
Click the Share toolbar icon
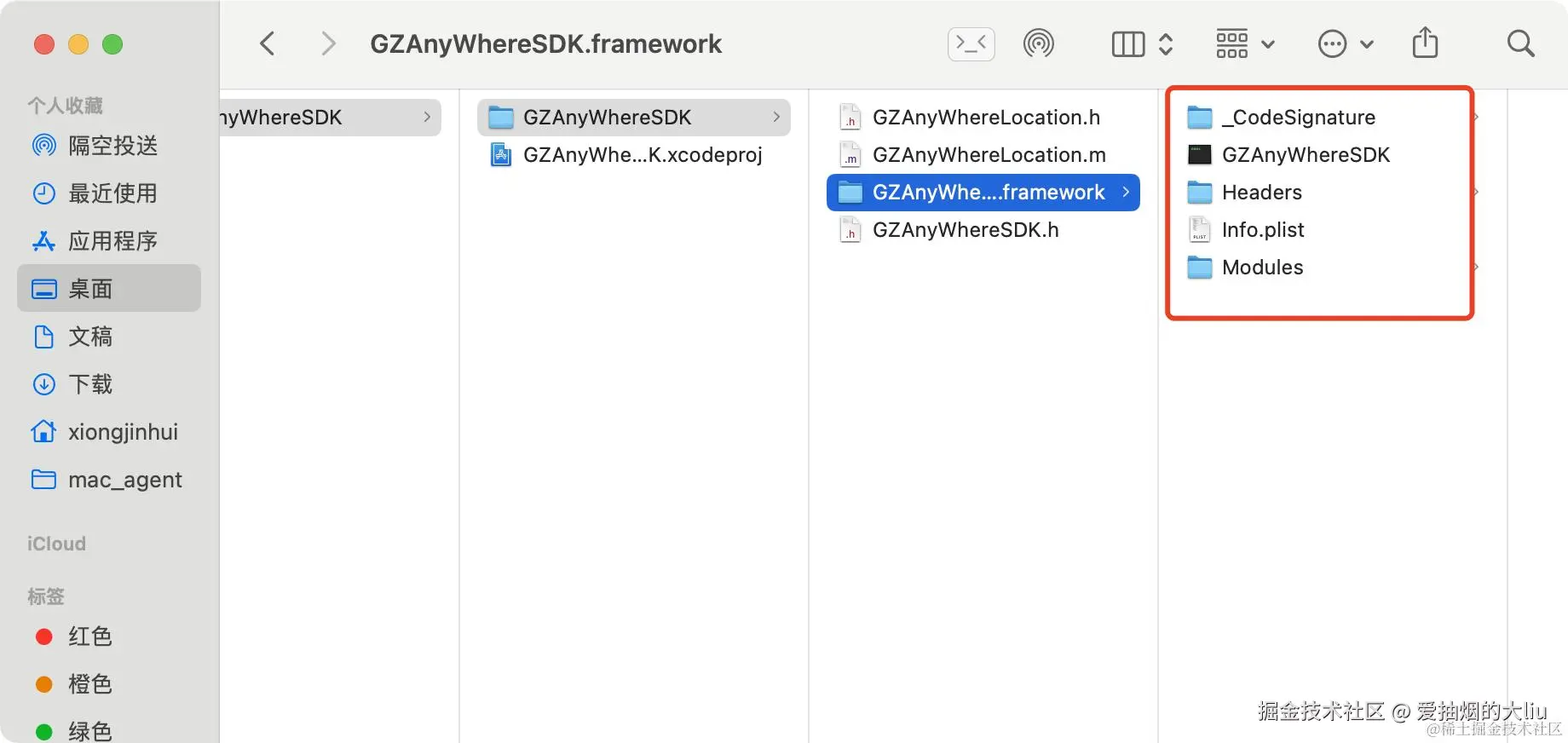point(1425,43)
